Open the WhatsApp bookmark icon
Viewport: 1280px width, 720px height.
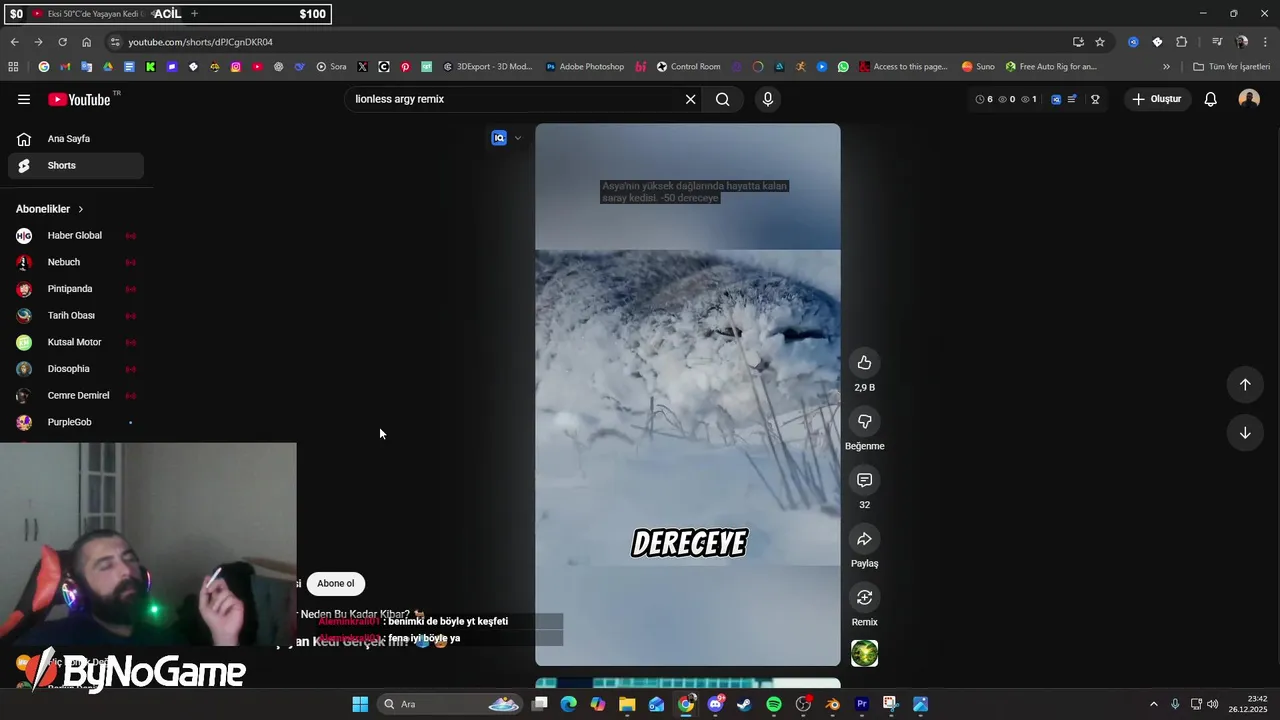pos(843,67)
